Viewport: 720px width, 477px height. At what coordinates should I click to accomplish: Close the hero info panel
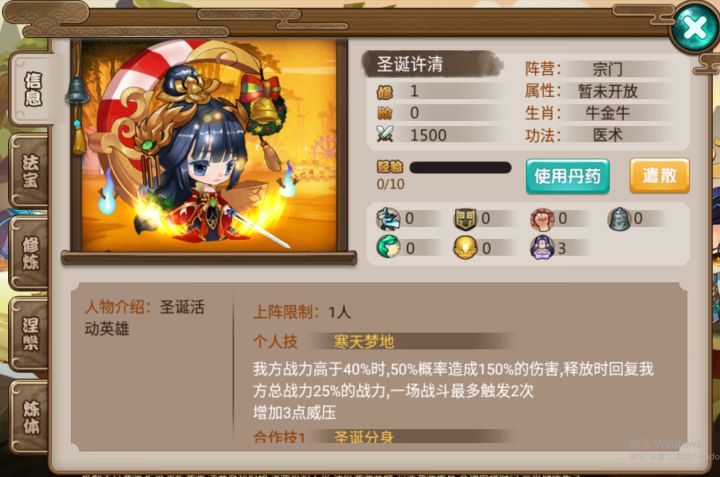point(695,28)
